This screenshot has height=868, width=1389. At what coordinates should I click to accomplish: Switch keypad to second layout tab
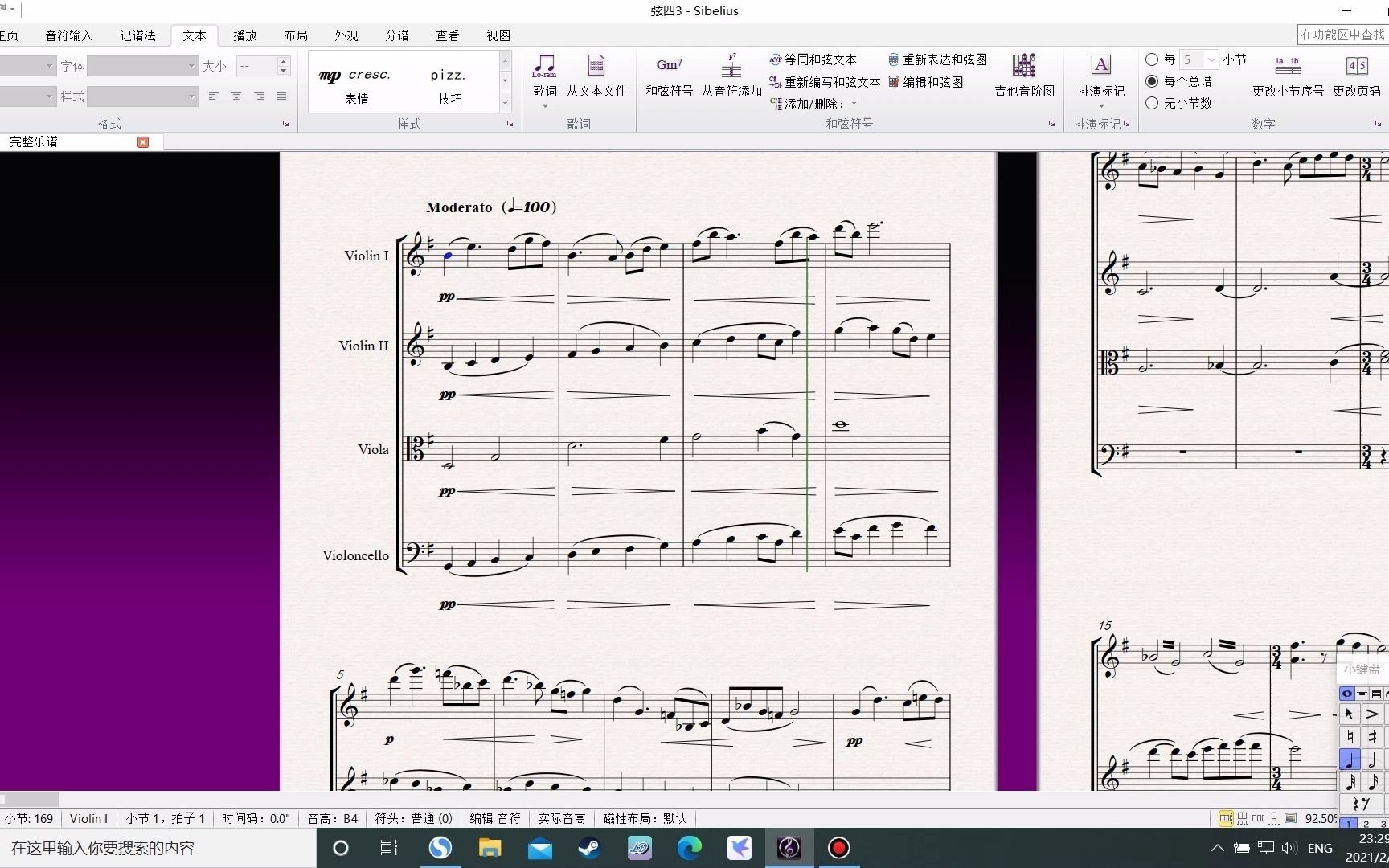(x=1362, y=694)
